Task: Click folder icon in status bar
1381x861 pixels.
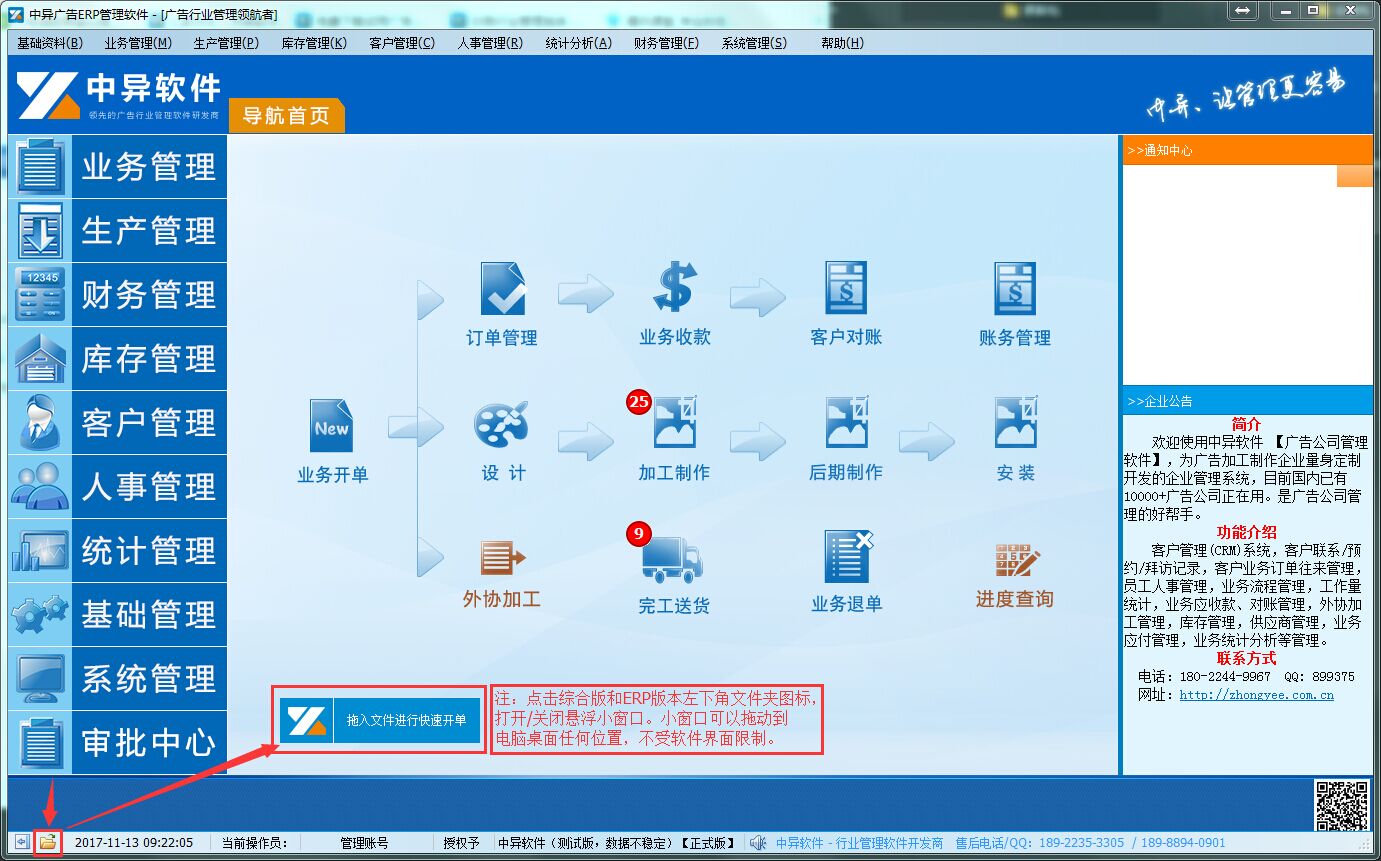Action: (x=47, y=843)
